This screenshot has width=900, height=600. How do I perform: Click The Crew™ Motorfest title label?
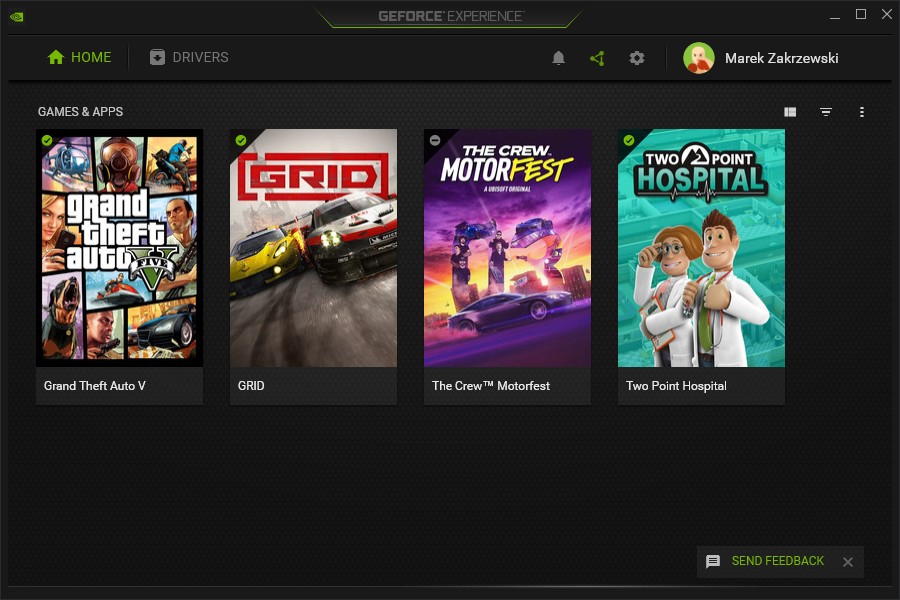pyautogui.click(x=491, y=386)
